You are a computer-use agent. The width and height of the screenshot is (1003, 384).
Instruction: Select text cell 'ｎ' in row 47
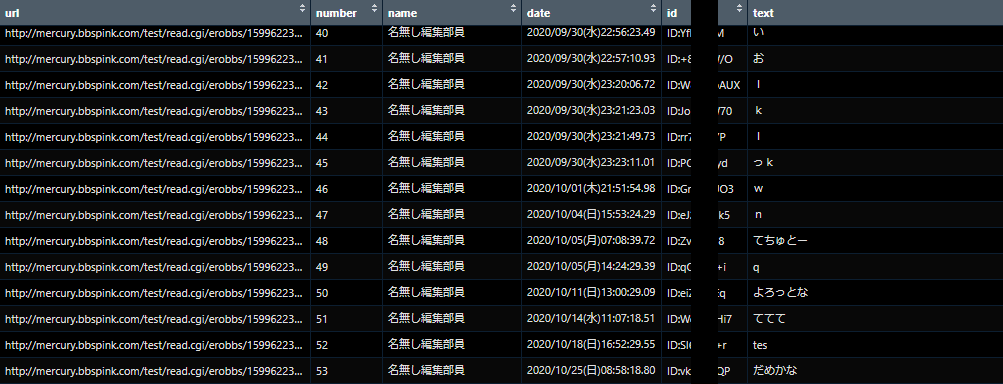coord(875,215)
